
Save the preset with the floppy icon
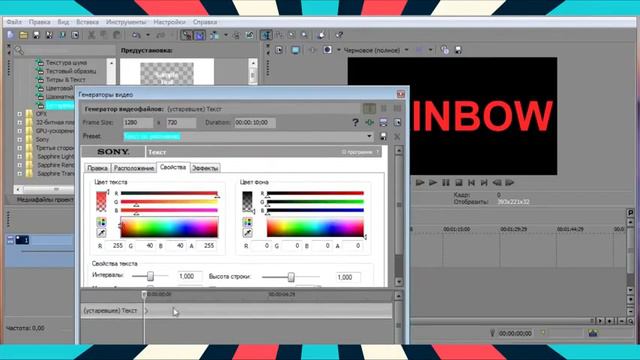coord(383,136)
